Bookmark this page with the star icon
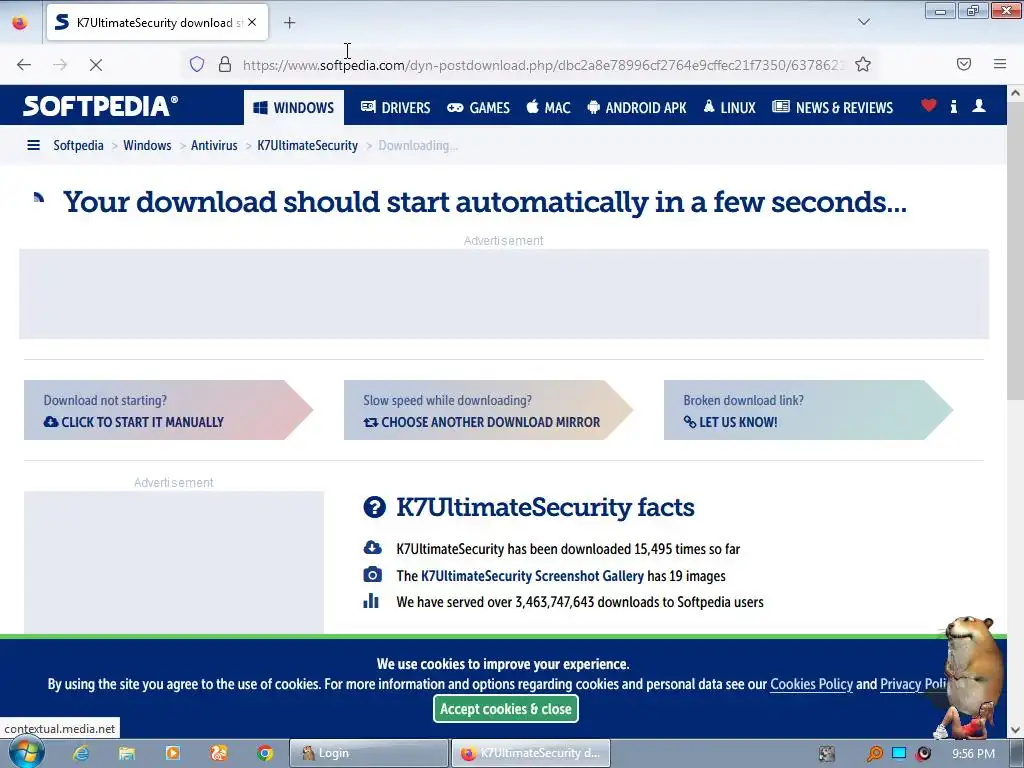 (863, 64)
